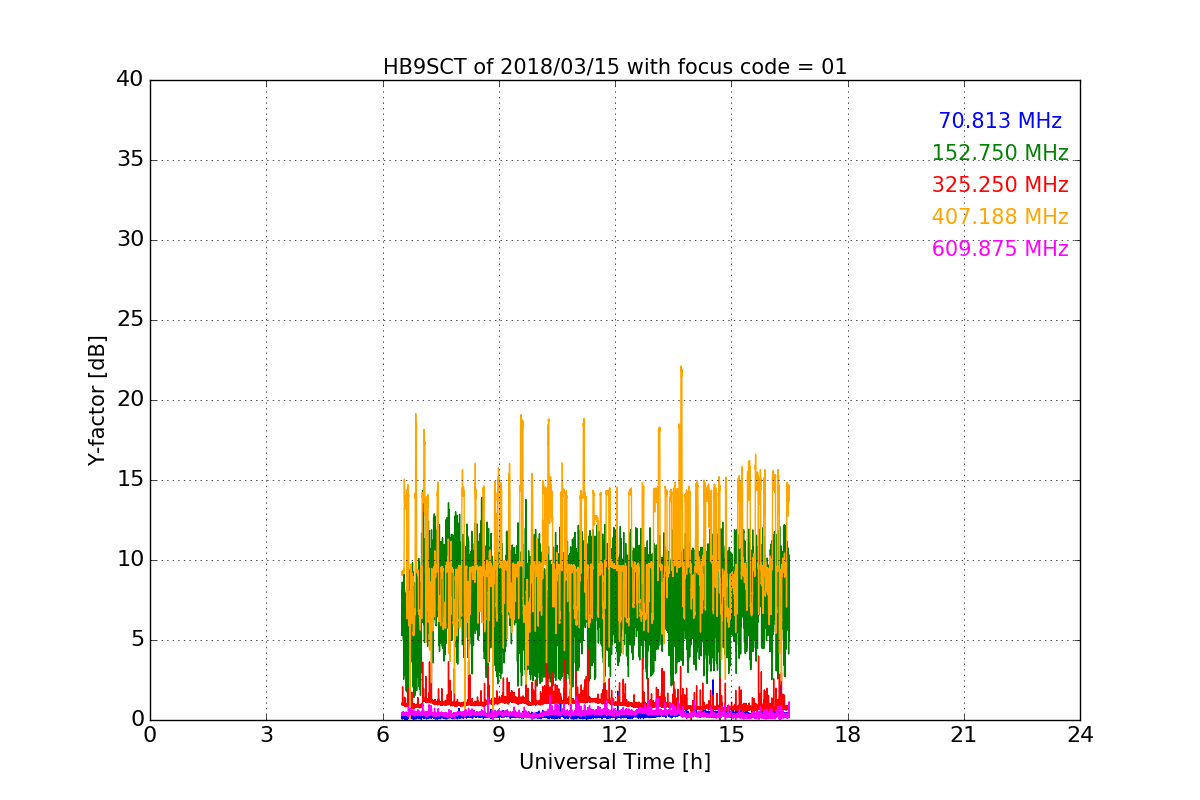Click the y-axis tick label 10

pos(129,560)
